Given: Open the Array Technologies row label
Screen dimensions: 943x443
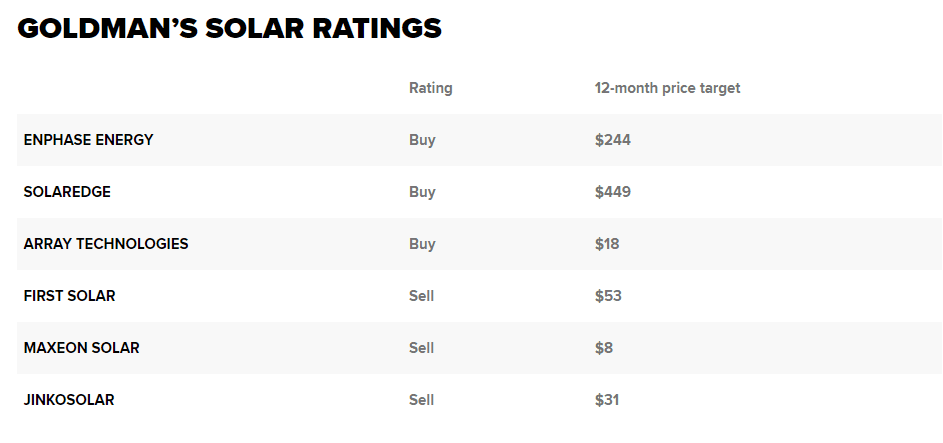Looking at the screenshot, I should pyautogui.click(x=106, y=244).
